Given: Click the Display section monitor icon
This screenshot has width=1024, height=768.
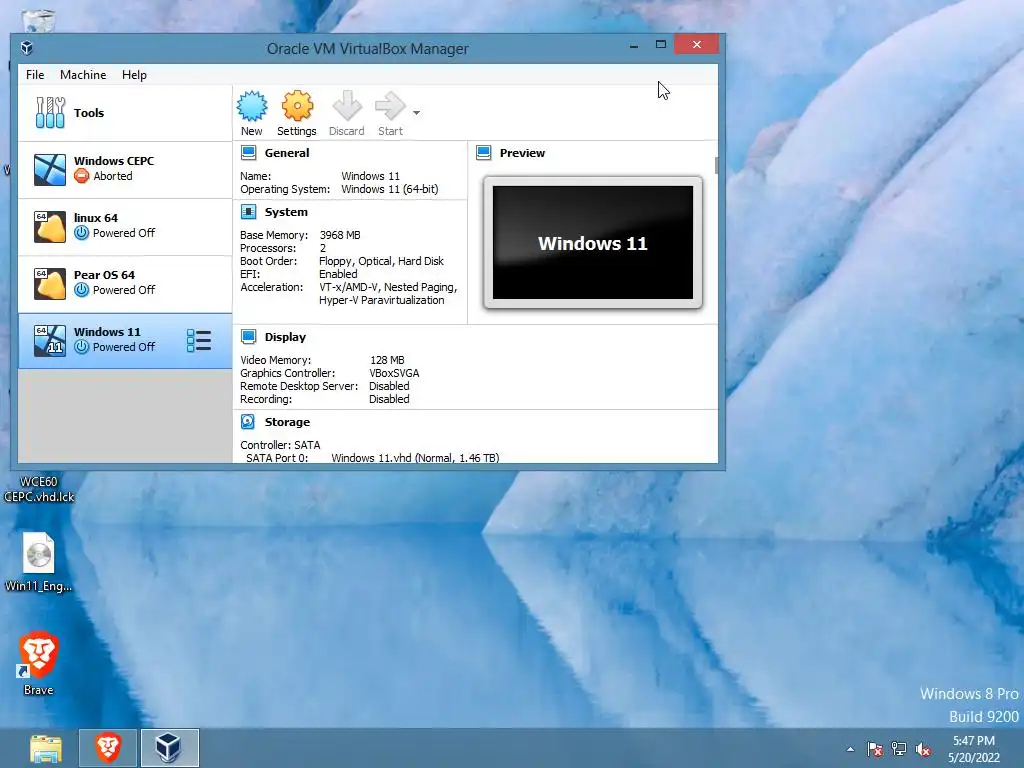Looking at the screenshot, I should (248, 337).
